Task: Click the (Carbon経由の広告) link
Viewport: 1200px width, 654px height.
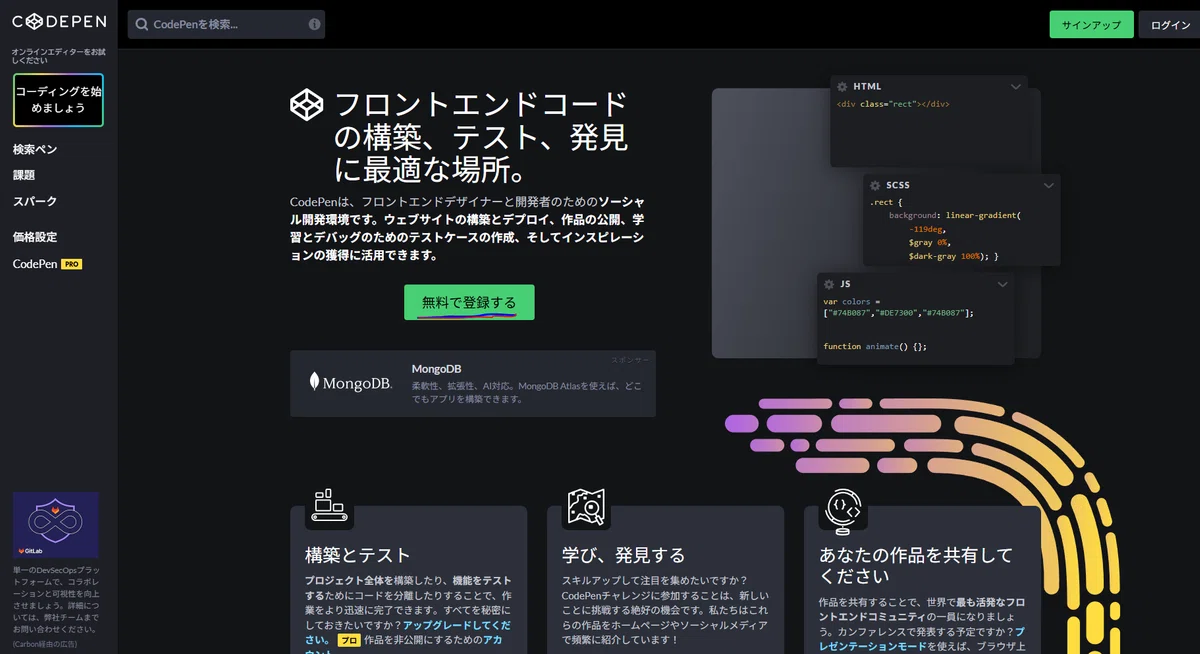Action: (x=45, y=643)
